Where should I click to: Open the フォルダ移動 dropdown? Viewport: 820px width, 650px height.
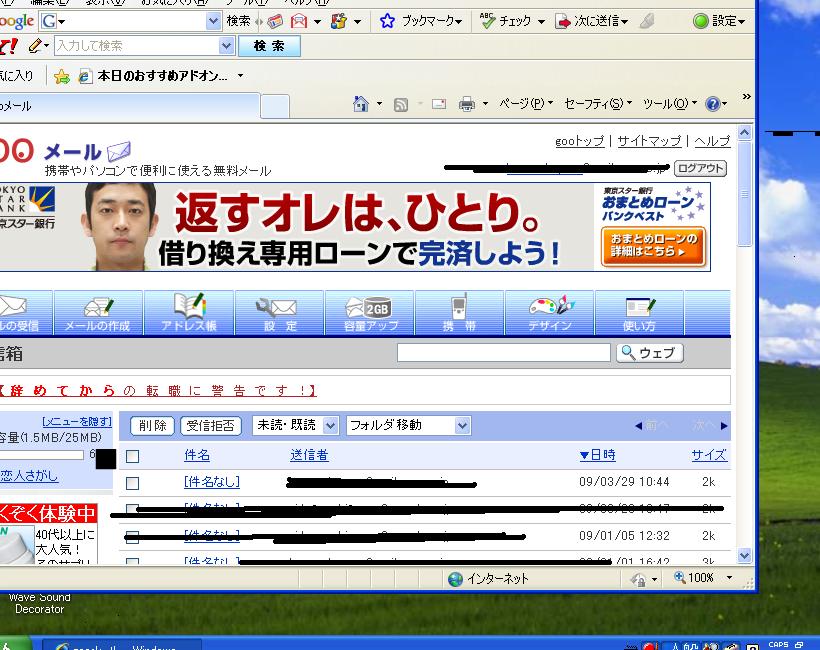(x=408, y=425)
